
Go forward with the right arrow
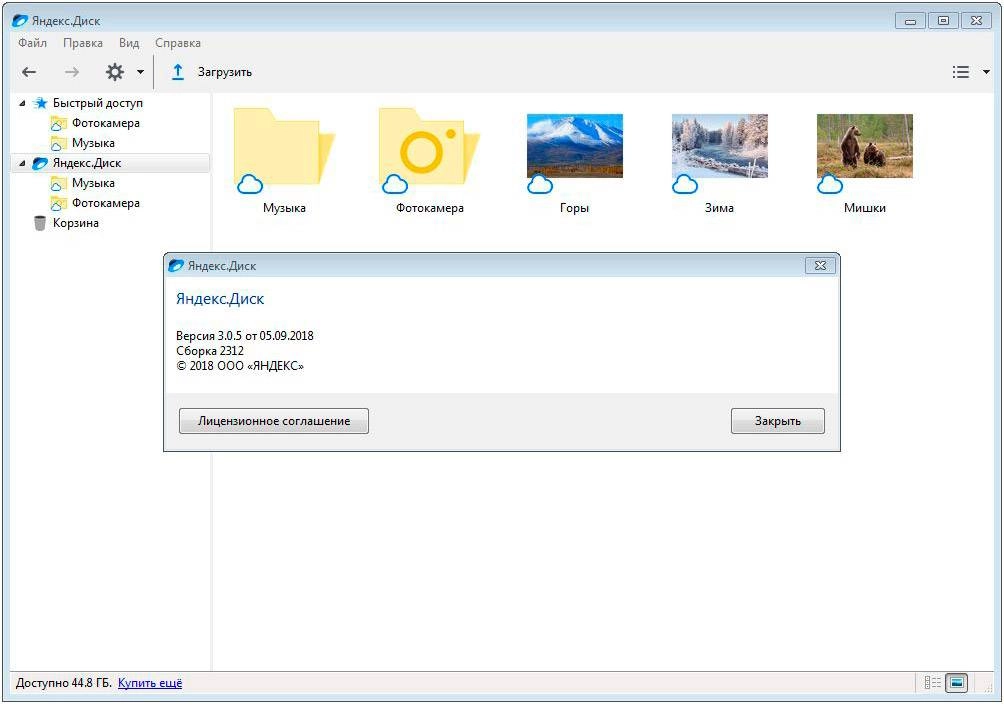[x=72, y=72]
